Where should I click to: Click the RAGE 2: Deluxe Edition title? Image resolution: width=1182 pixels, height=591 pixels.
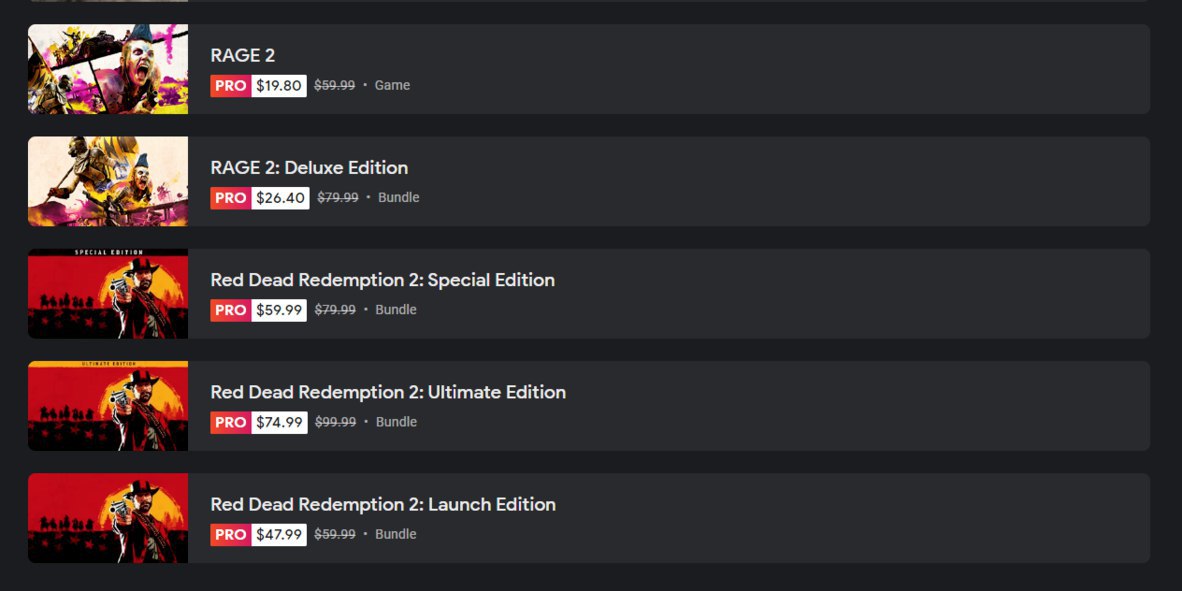click(309, 168)
